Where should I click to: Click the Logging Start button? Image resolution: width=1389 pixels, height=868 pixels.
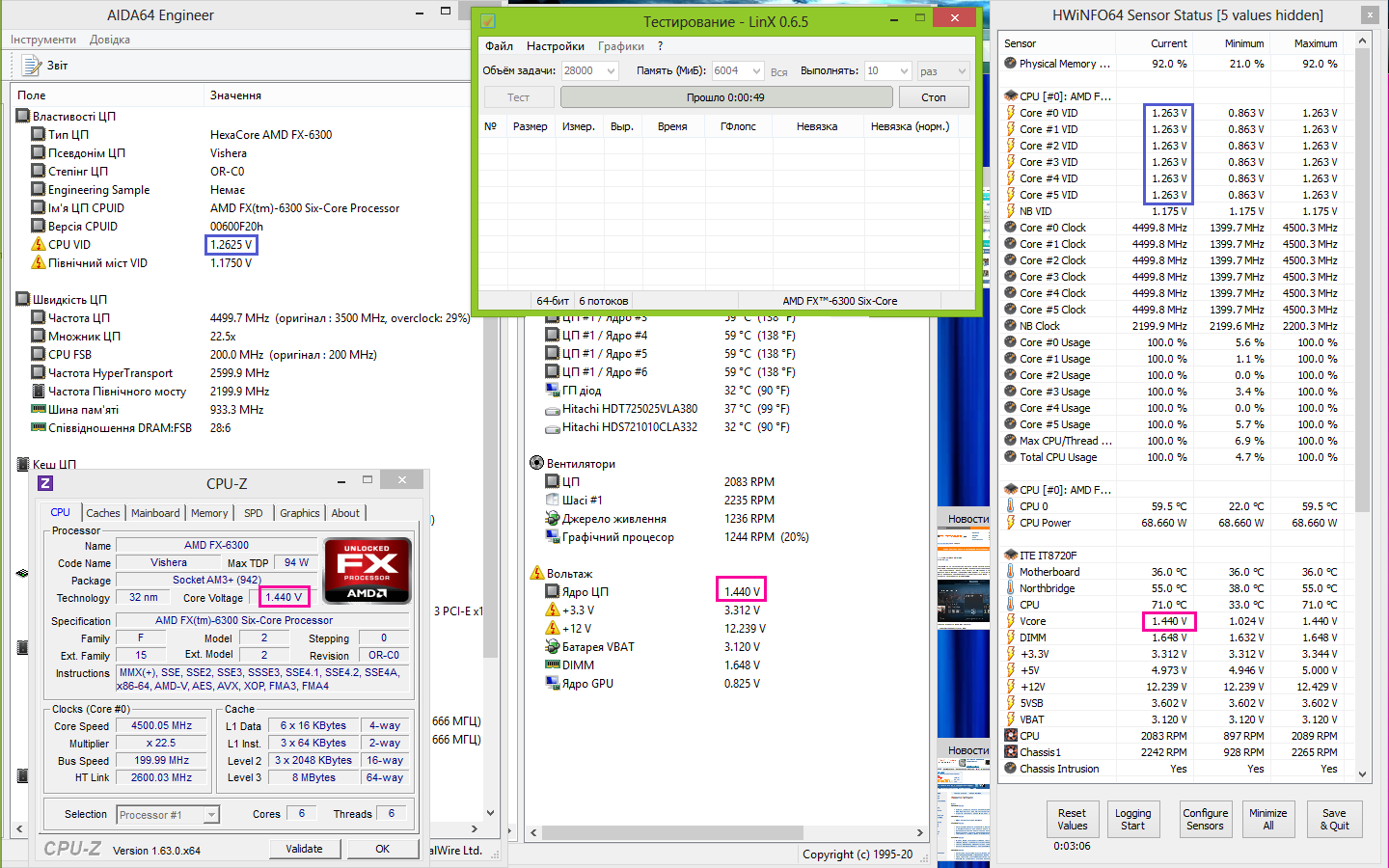coord(1133,819)
